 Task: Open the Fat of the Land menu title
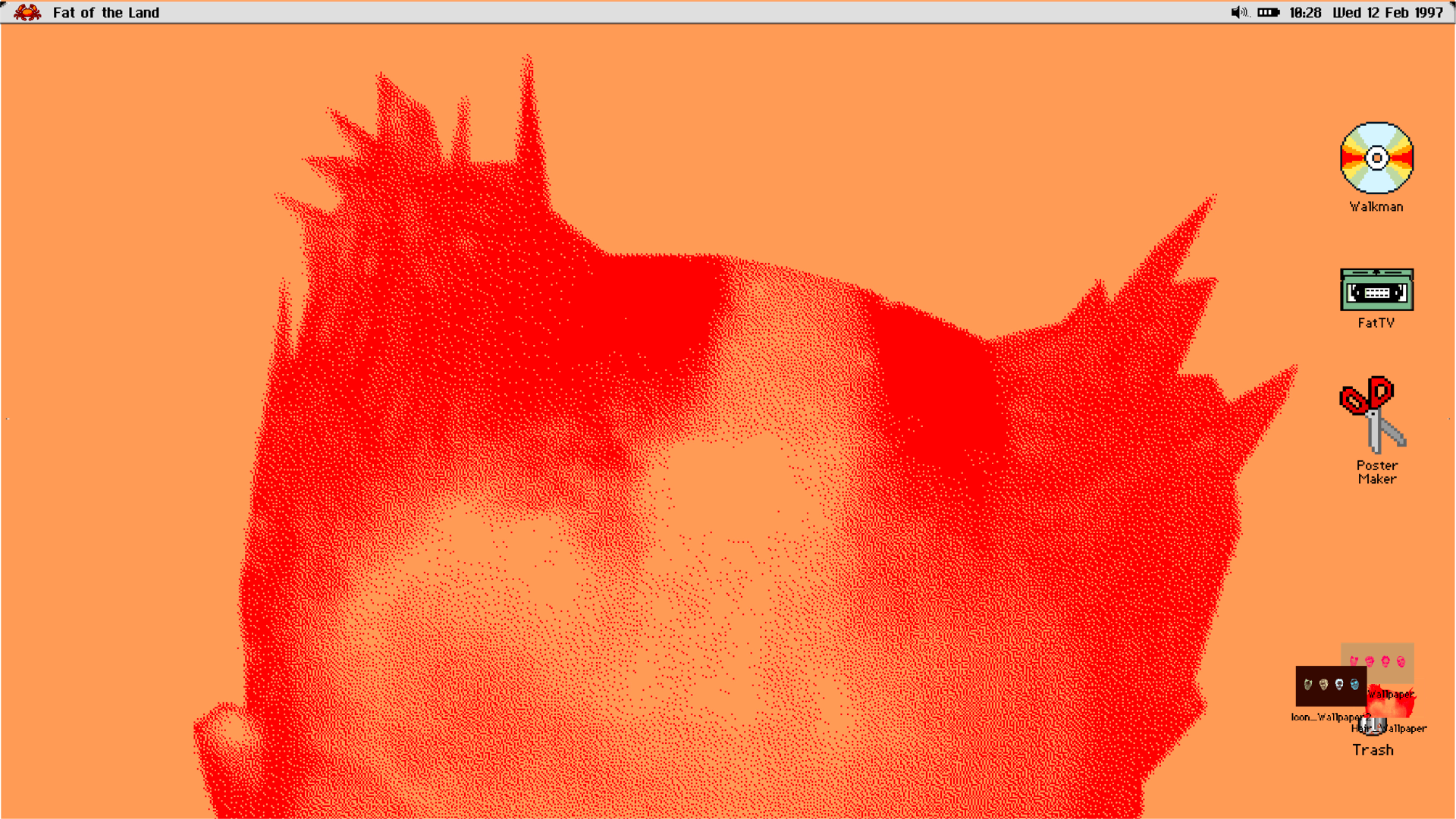106,12
